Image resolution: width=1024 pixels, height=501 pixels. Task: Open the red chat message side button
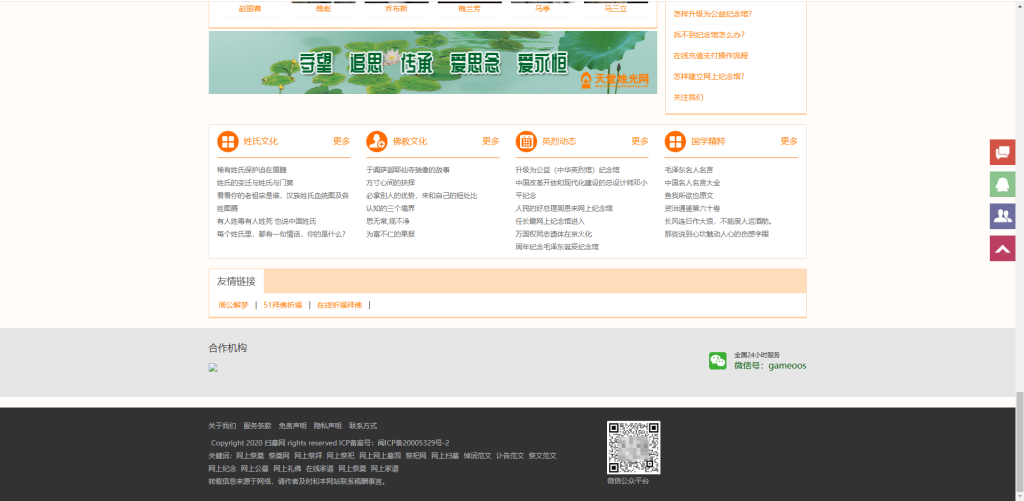click(1002, 152)
